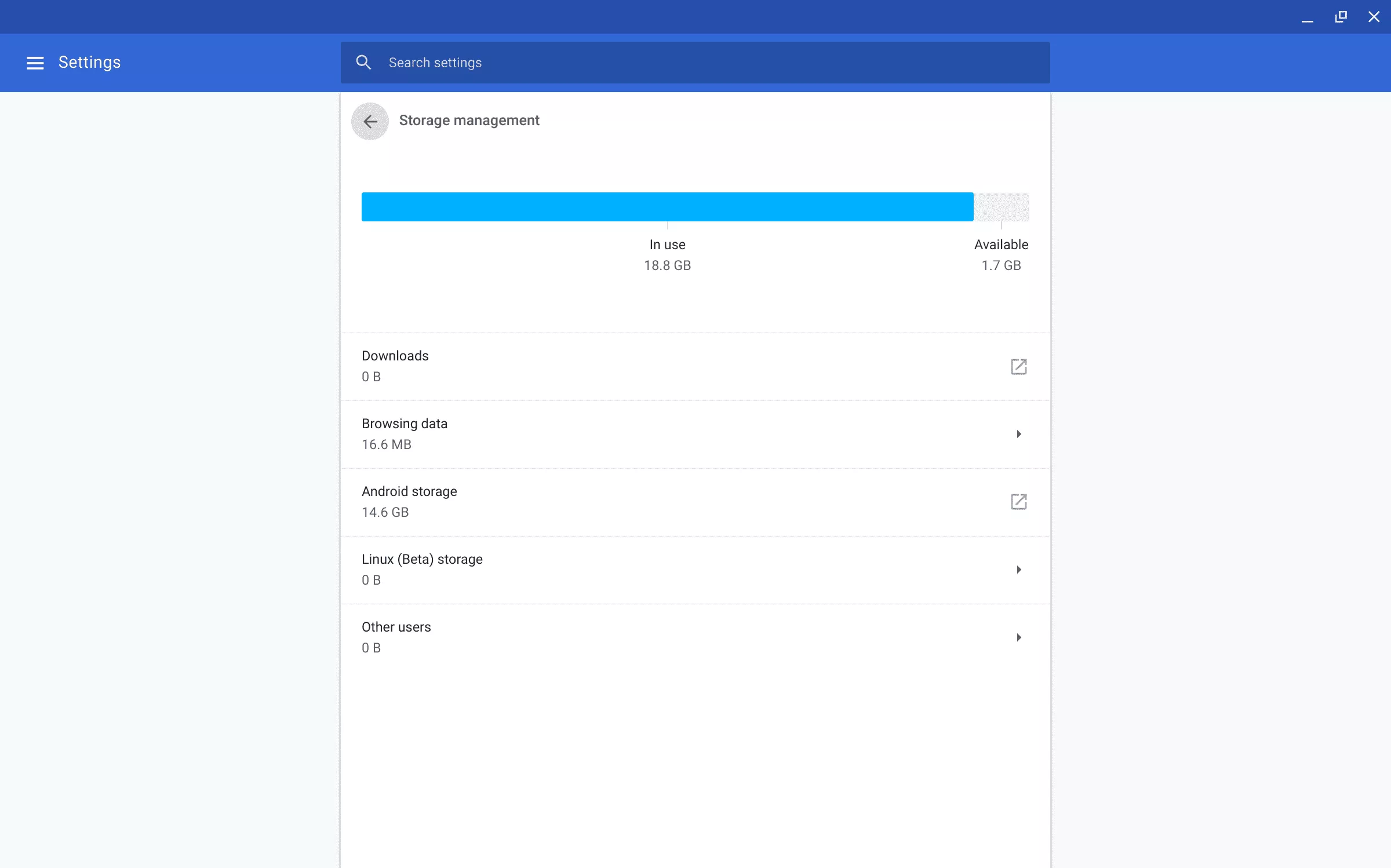Viewport: 1391px width, 868px height.
Task: Click the blue in-use storage bar
Action: 667,207
